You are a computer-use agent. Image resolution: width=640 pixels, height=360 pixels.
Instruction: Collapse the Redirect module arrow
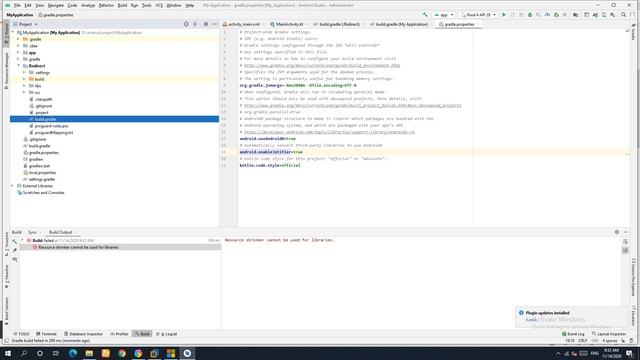18,65
